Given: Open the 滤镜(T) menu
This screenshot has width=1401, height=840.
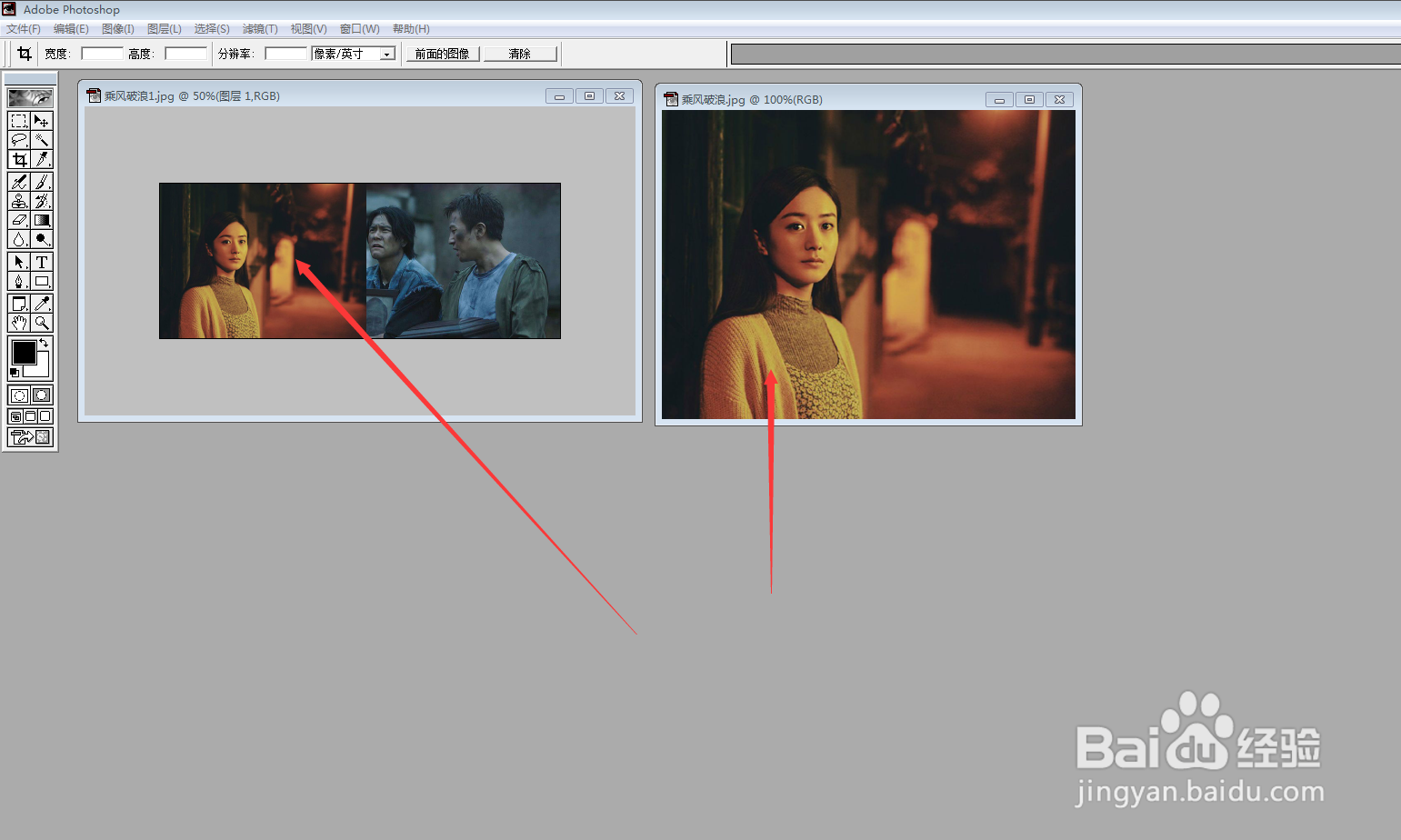Looking at the screenshot, I should coord(260,29).
